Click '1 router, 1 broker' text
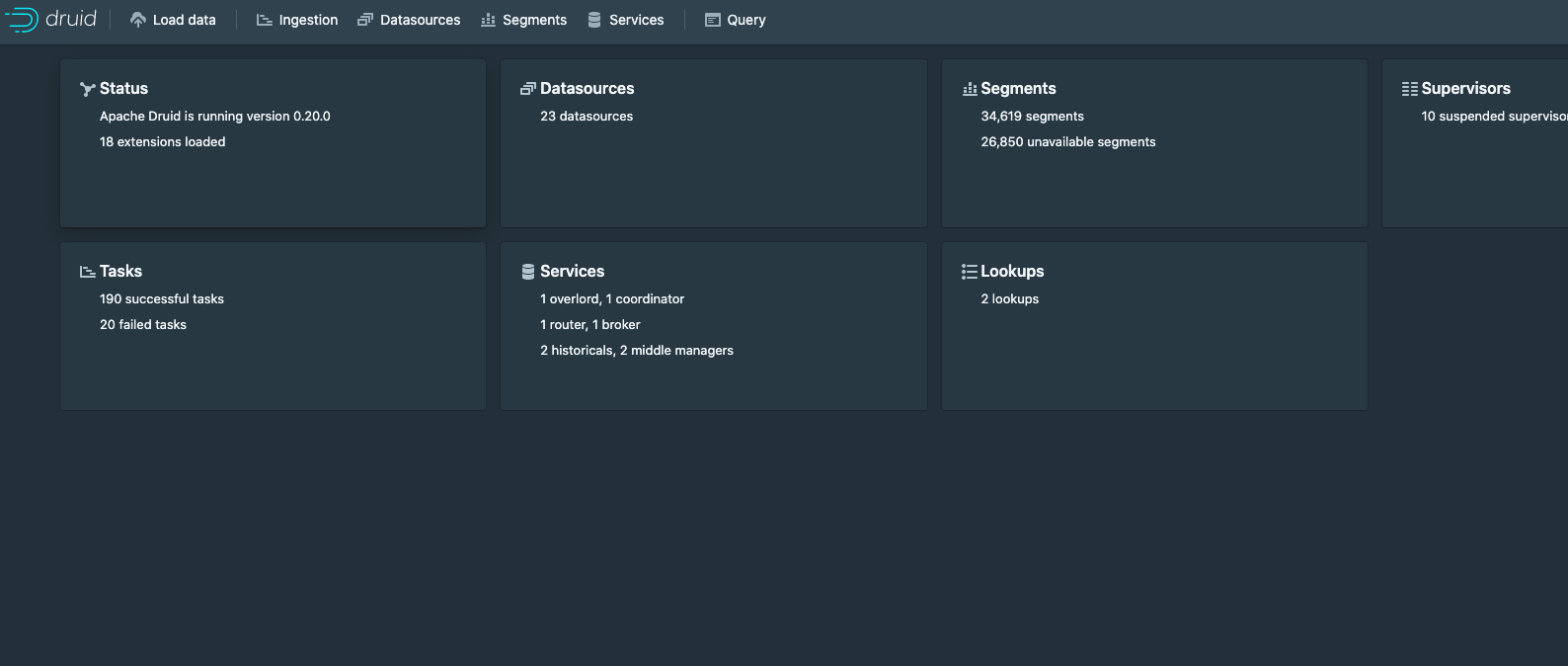The height and width of the screenshot is (666, 1568). (590, 325)
